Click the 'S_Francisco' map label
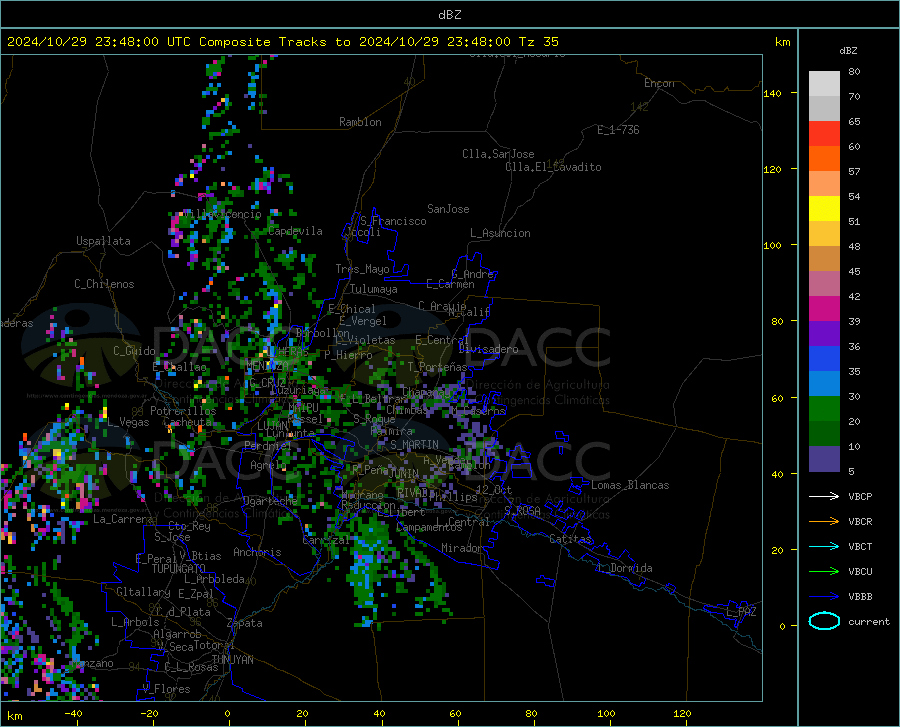This screenshot has width=900, height=727. pyautogui.click(x=393, y=221)
